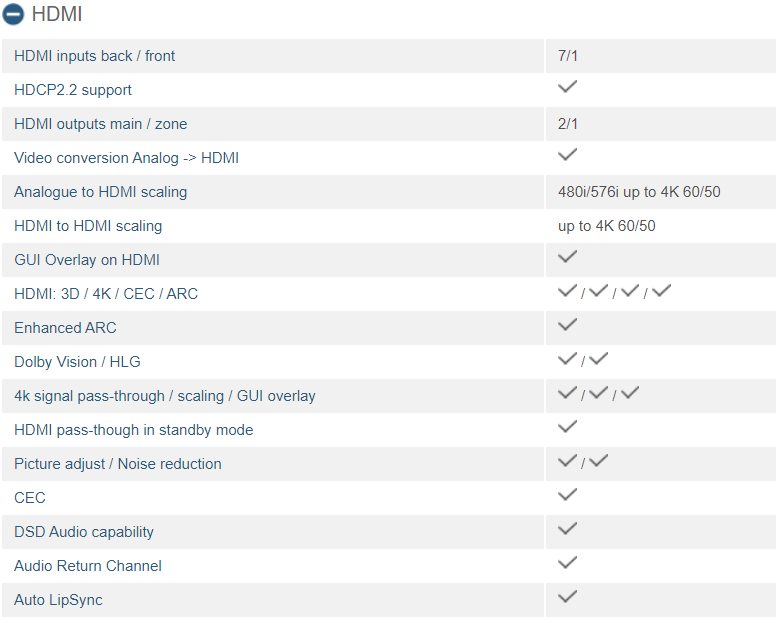Screen dimensions: 776x618
Task: Click the Picture adjust / Noise reduction label
Action: (x=118, y=464)
